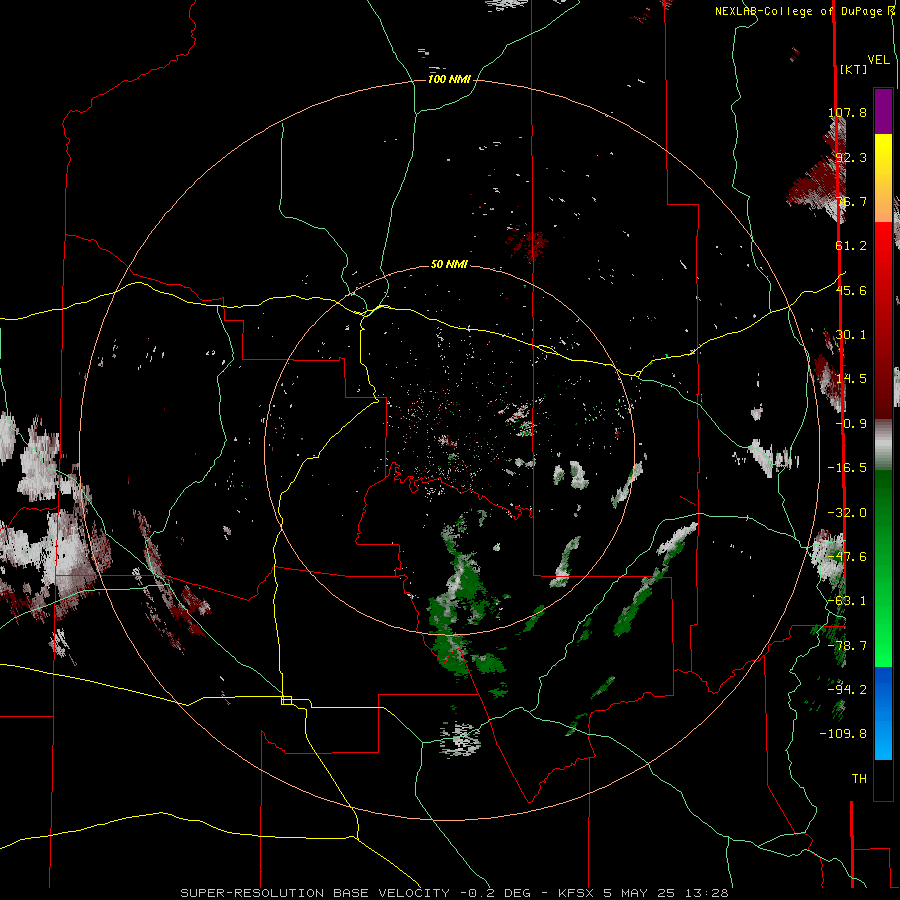This screenshot has width=900, height=900.
Task: Click the -78.7 velocity scale value
Action: (x=847, y=646)
